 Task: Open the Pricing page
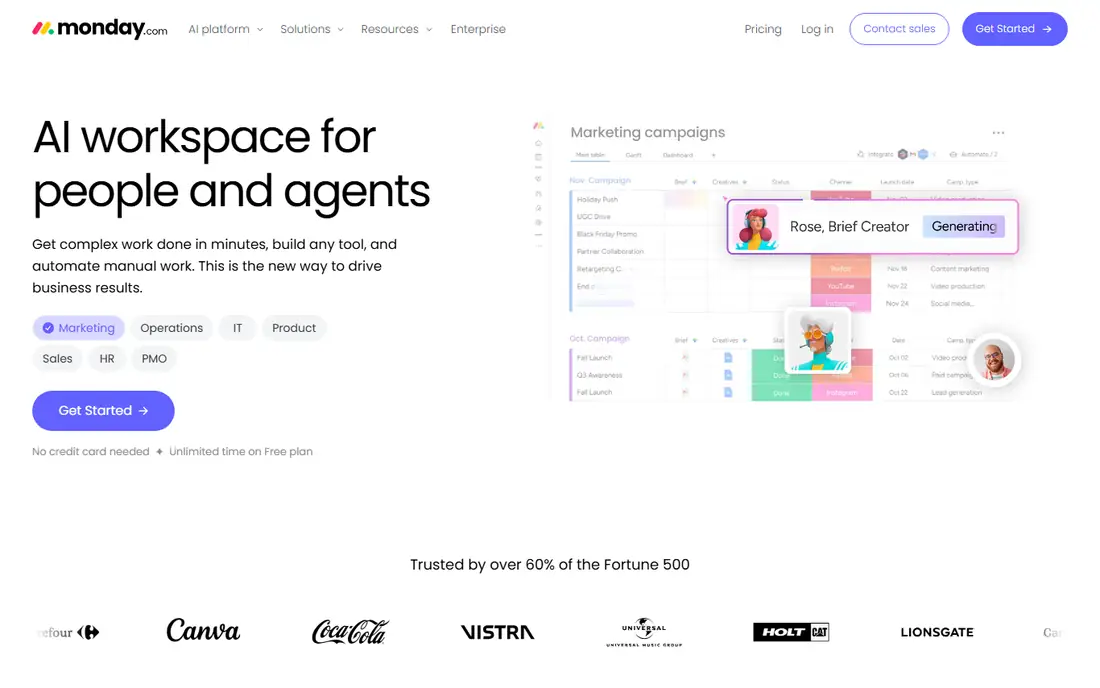[763, 29]
